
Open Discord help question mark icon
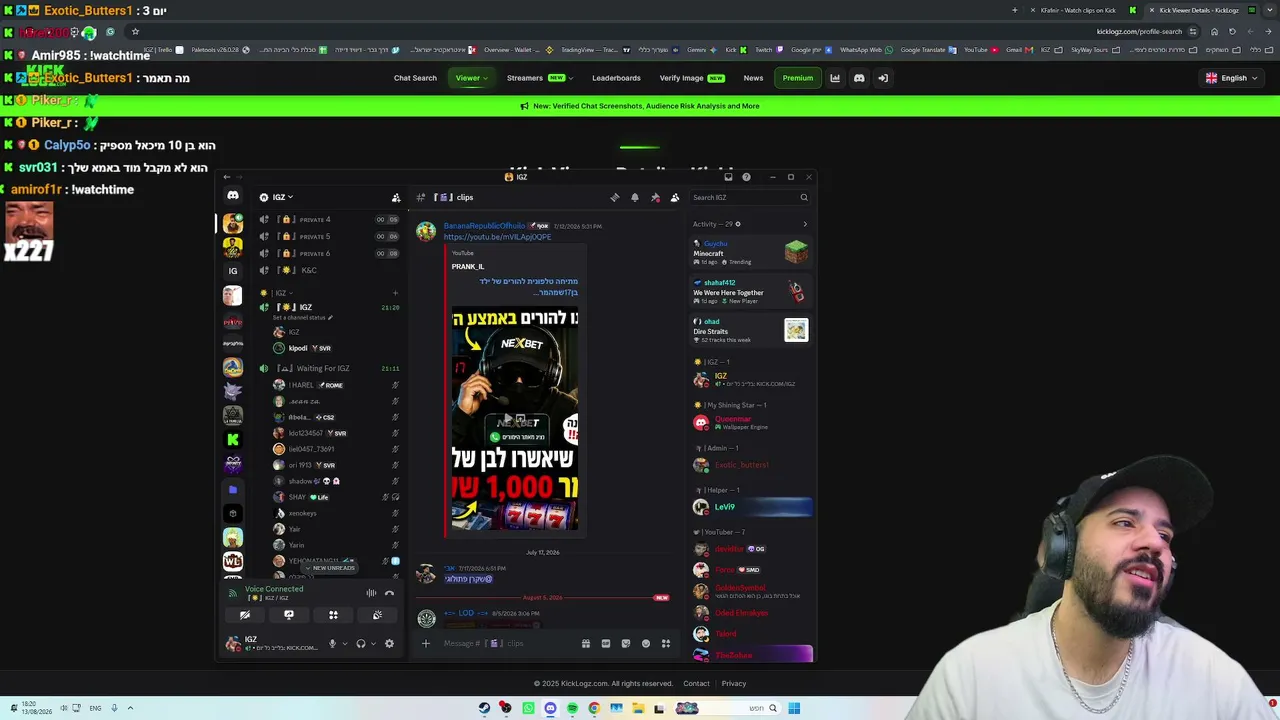(x=746, y=177)
